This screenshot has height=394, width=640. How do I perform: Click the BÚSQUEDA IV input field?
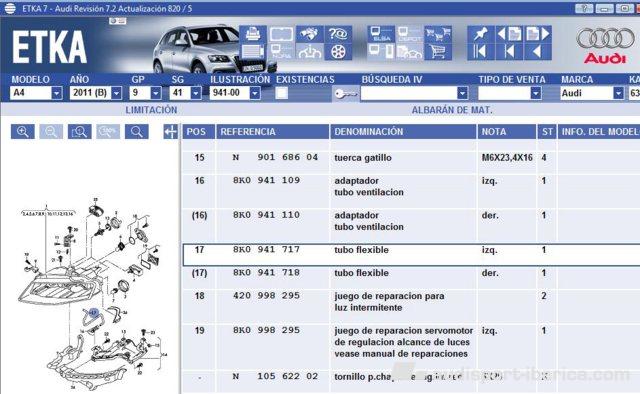[409, 93]
